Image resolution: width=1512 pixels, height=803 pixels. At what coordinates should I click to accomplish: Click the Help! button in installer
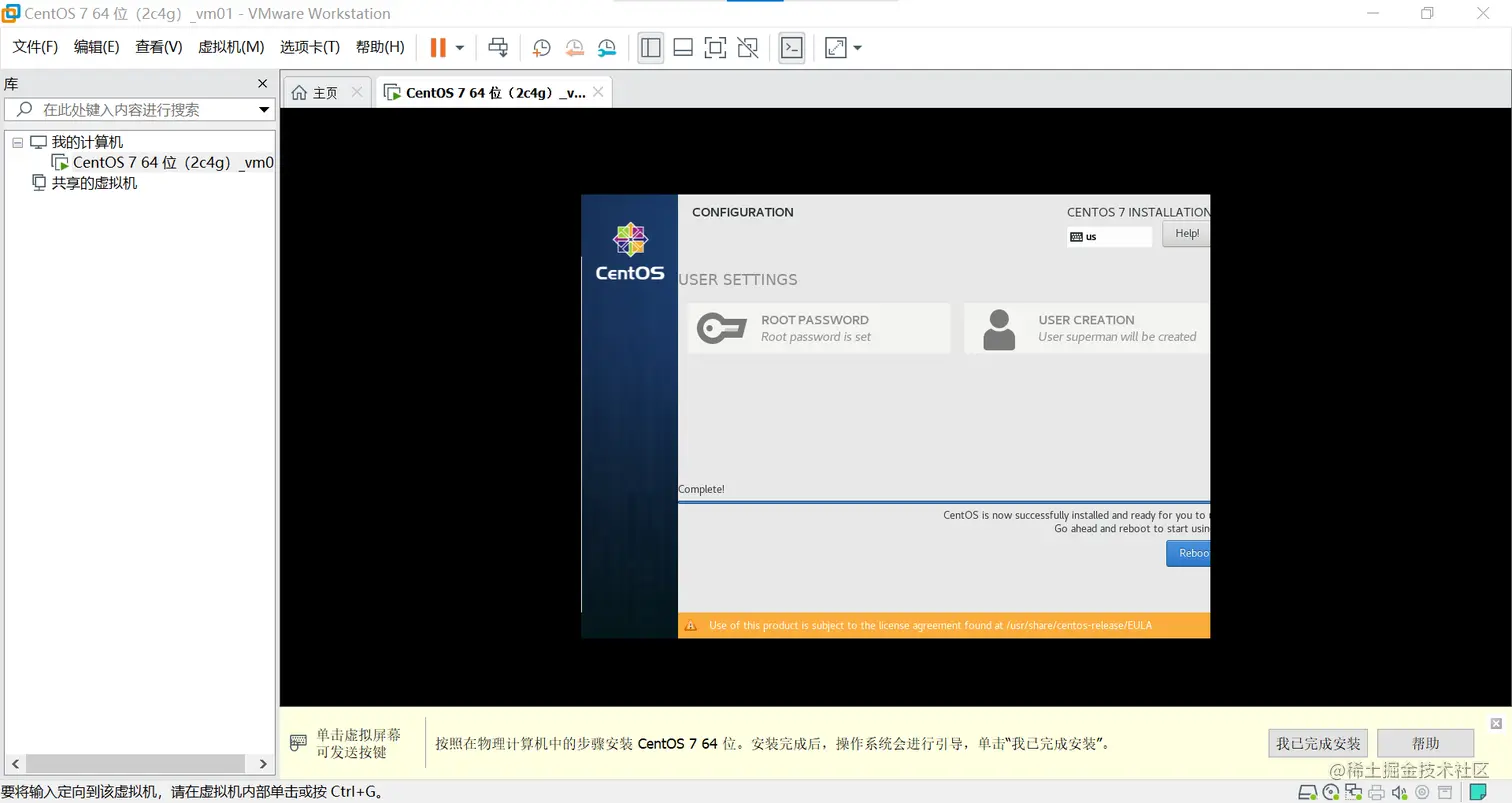[1186, 234]
